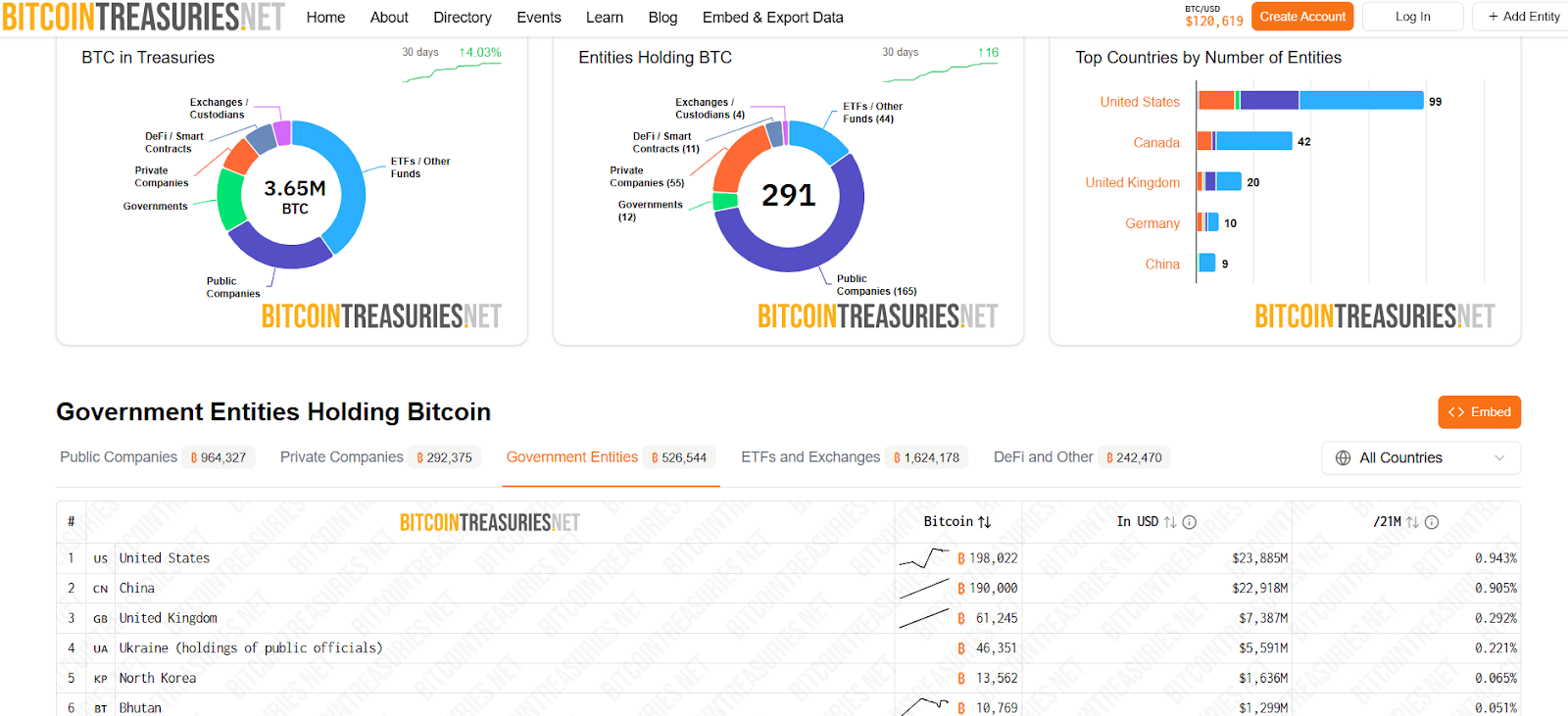1568x716 pixels.
Task: Click the Canada link in the countries chart
Action: (x=1156, y=143)
